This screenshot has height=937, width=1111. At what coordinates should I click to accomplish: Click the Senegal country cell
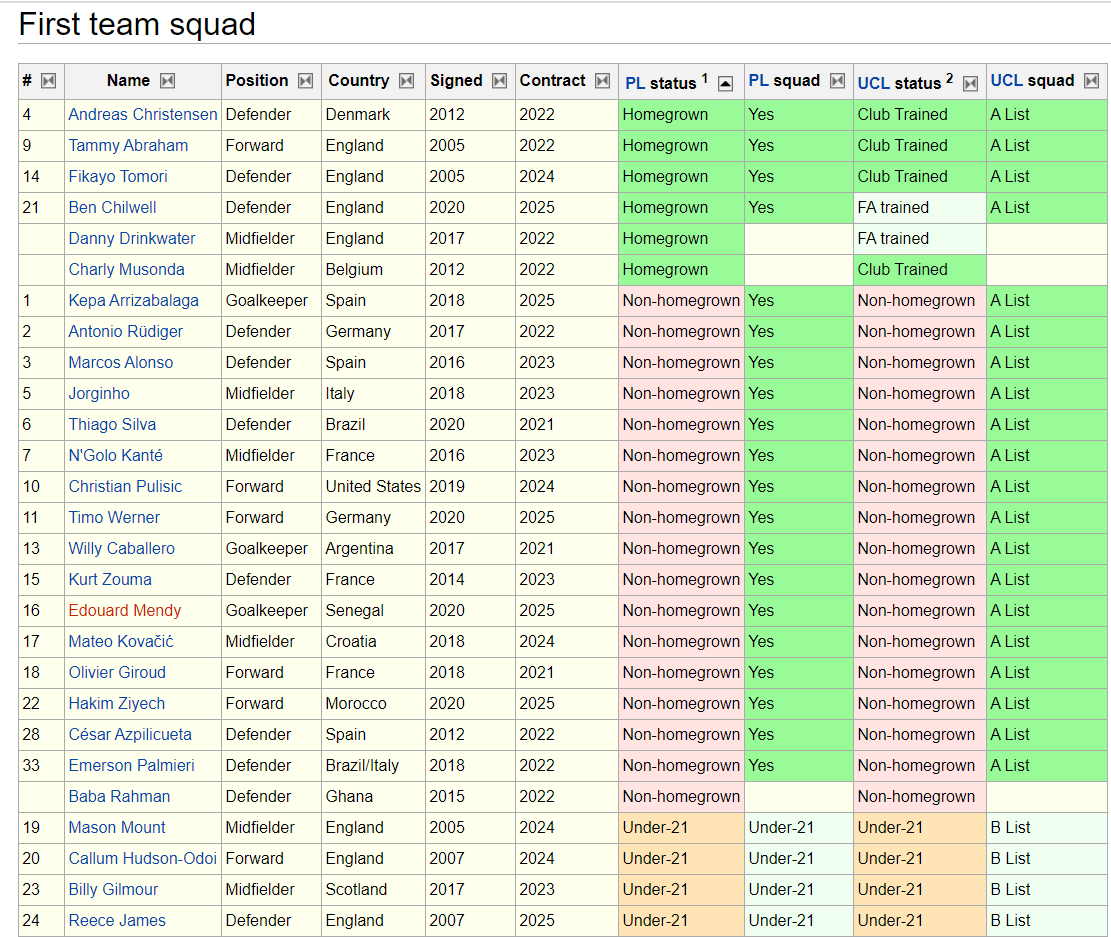(x=373, y=611)
